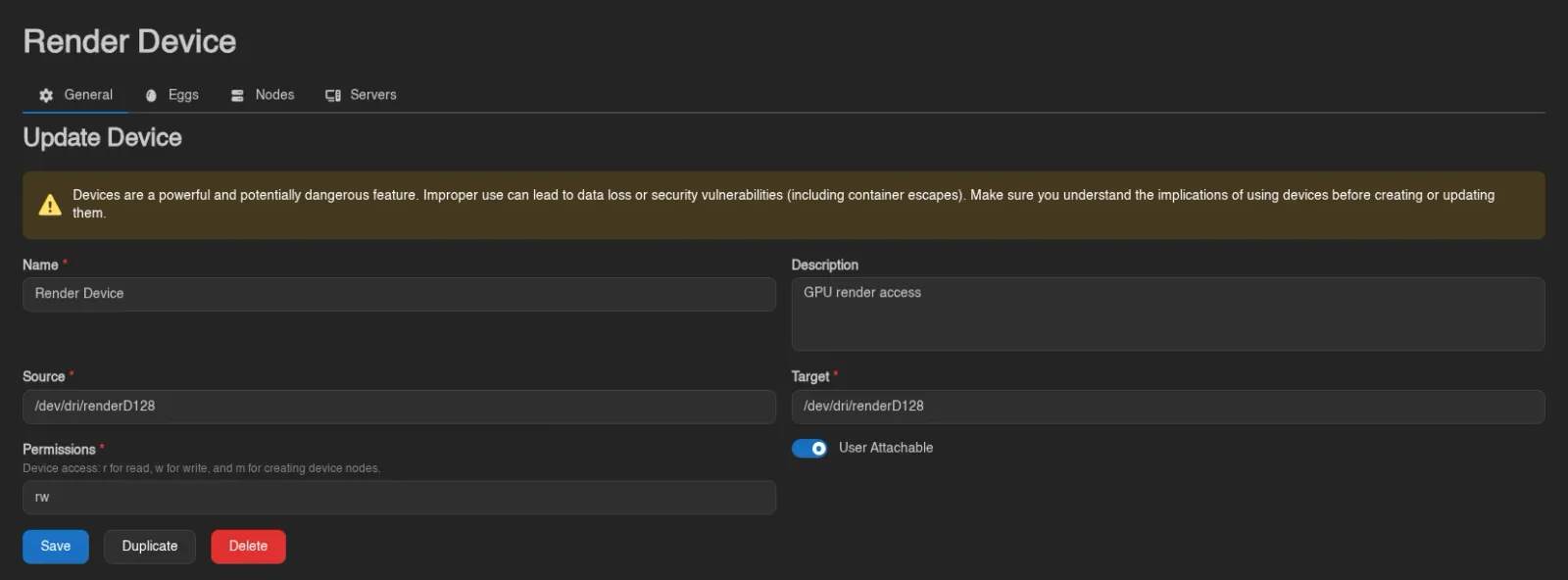1568x580 pixels.
Task: Edit the Target path field
Action: point(1168,407)
